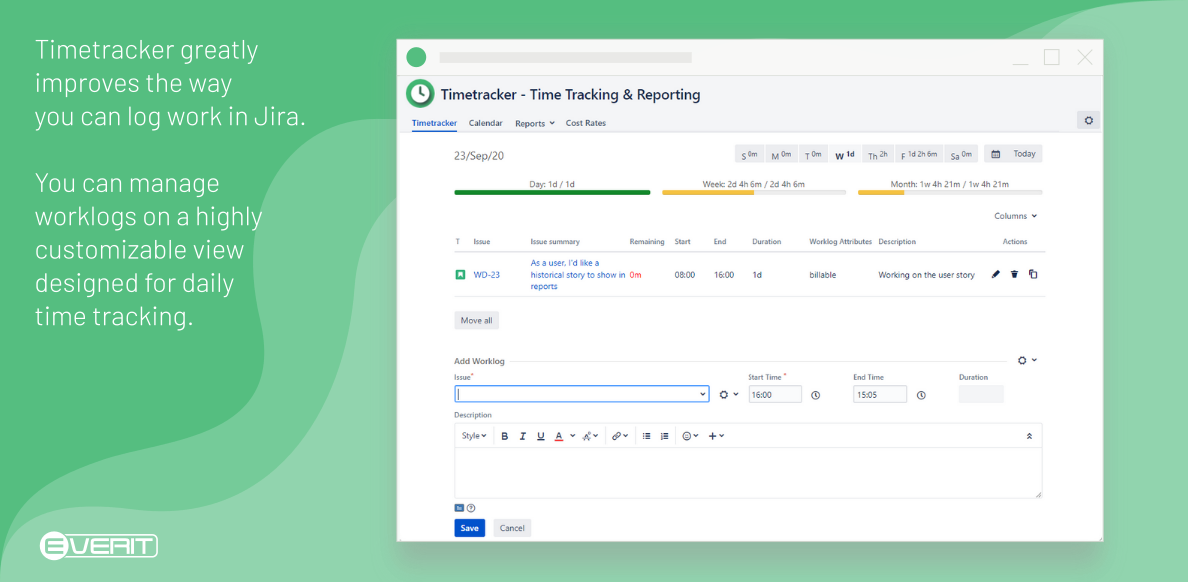
Task: Click the Timetracker clock logo in header
Action: coord(420,94)
